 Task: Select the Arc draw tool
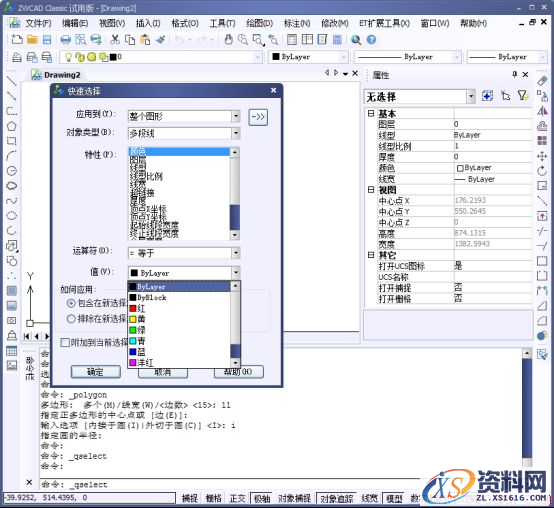click(x=12, y=156)
